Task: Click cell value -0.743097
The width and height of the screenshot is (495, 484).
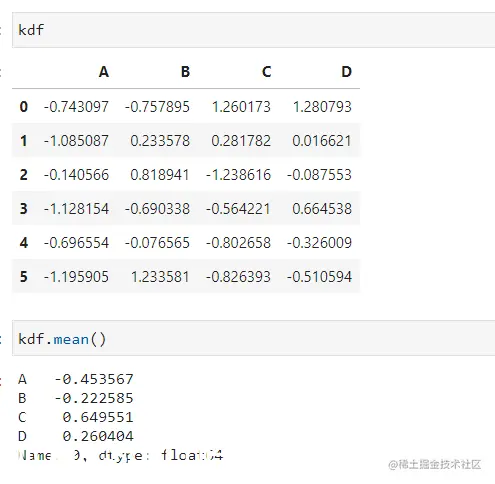Action: coord(76,107)
